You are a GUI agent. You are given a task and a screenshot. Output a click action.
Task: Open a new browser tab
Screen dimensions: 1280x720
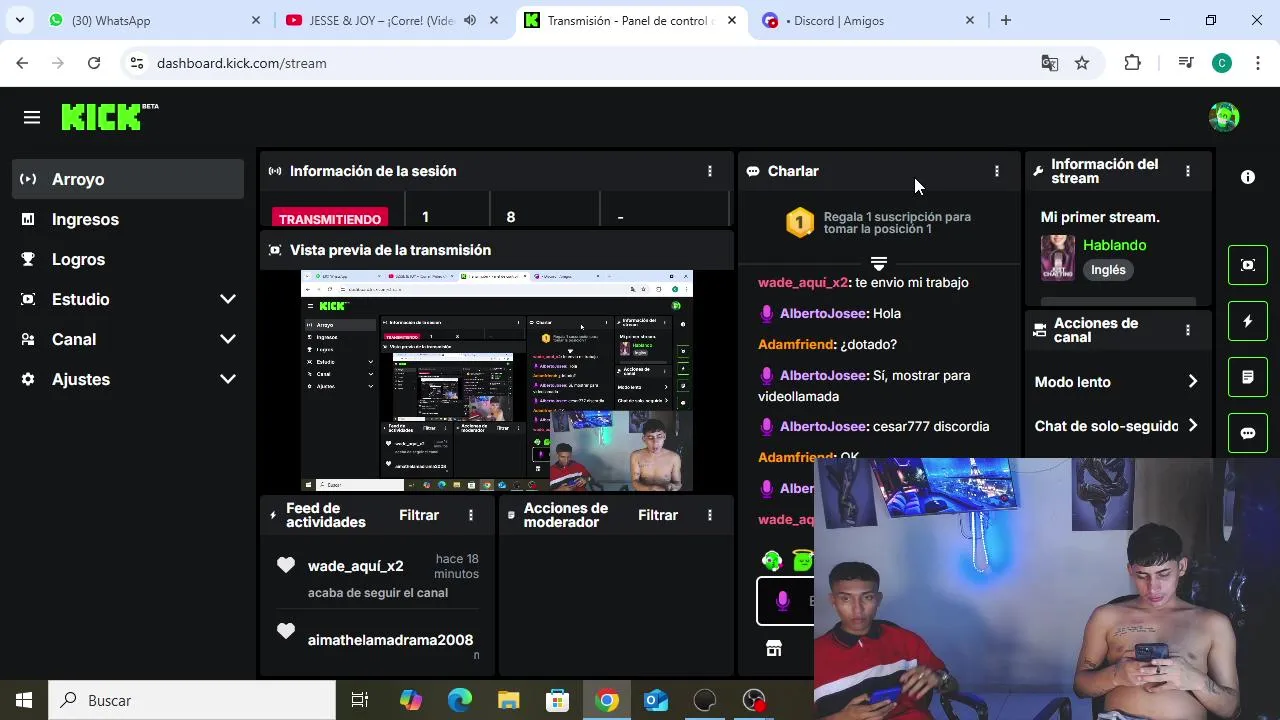point(1006,20)
